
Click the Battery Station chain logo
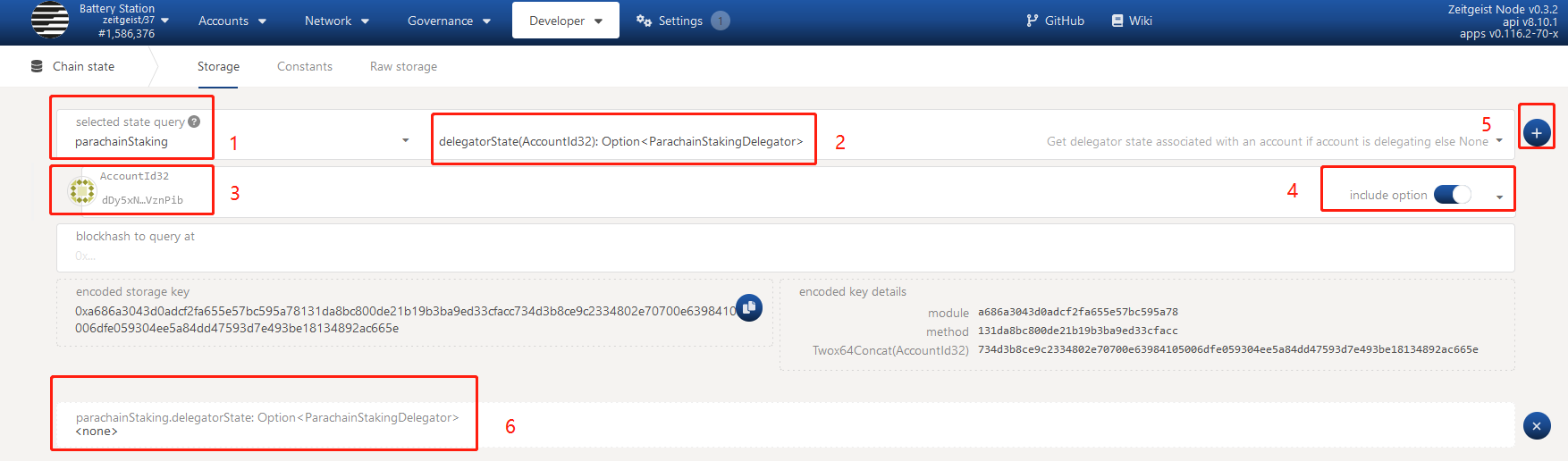click(x=50, y=21)
